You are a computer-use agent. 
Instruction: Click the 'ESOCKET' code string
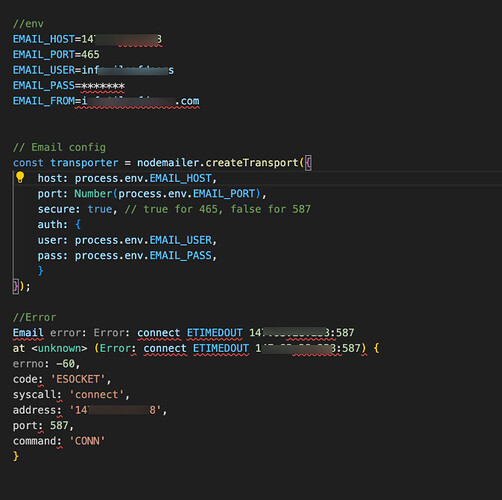[78, 379]
